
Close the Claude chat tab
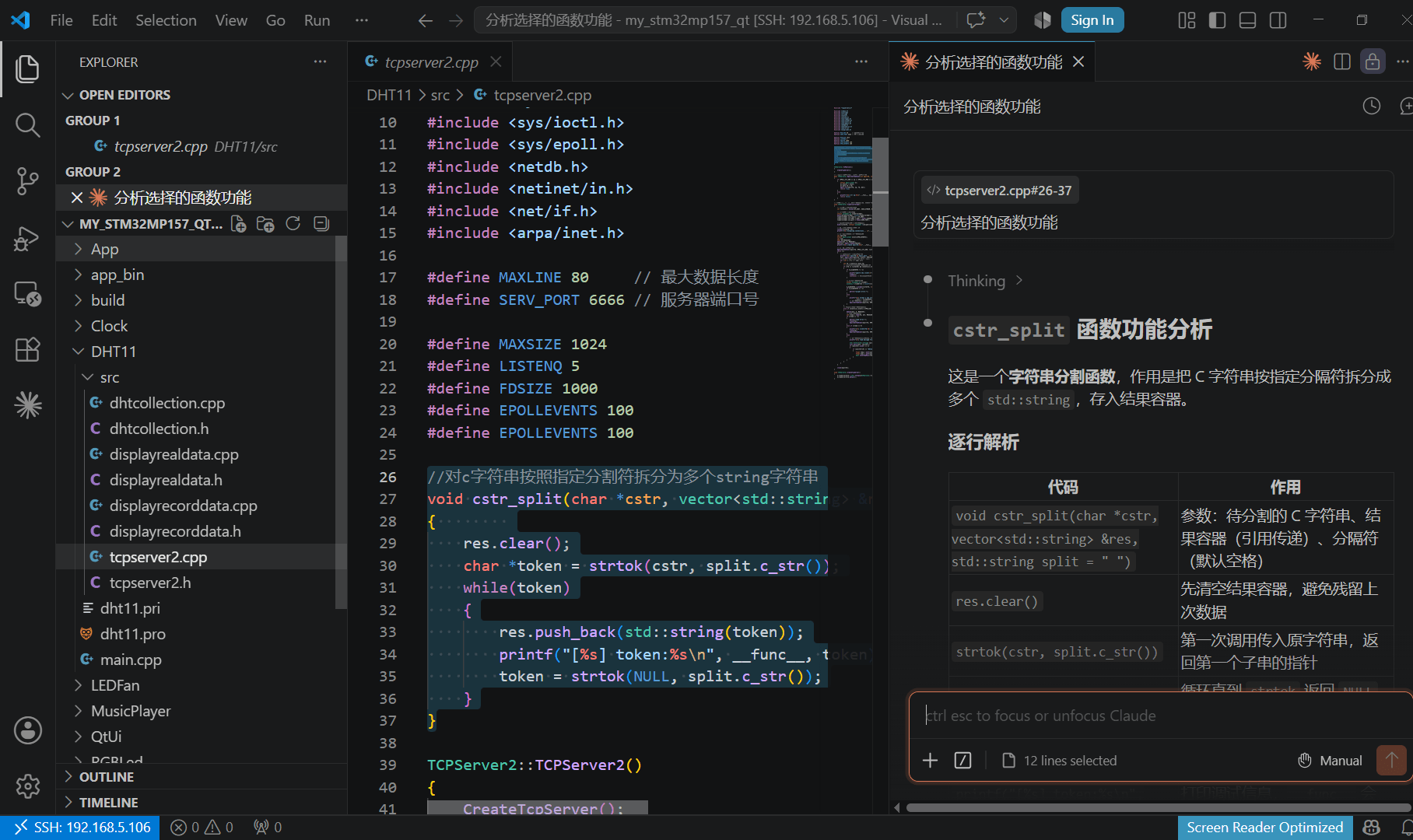coord(1078,61)
